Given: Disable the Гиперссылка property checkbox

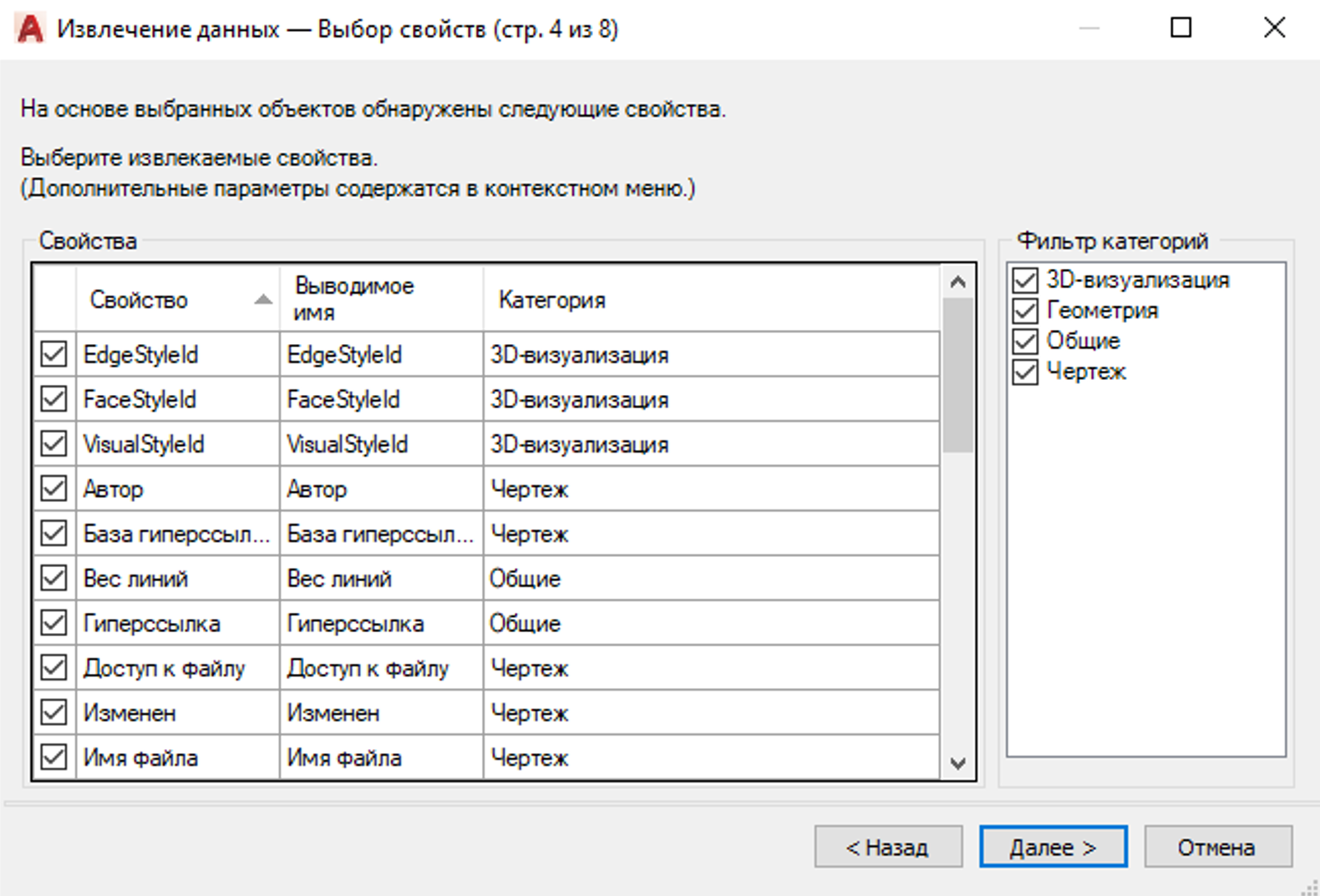Looking at the screenshot, I should [54, 623].
